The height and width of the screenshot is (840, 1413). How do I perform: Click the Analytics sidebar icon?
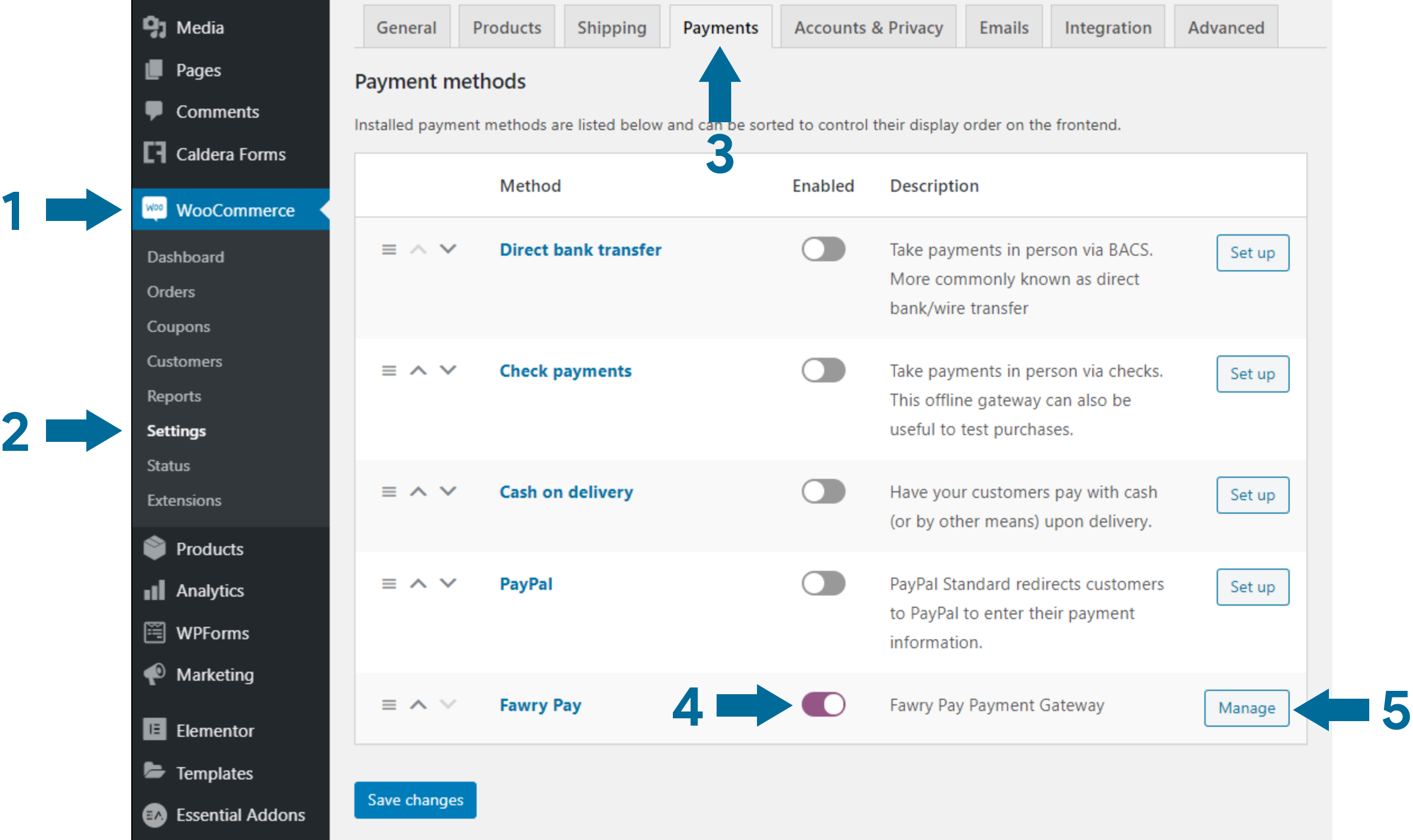(x=154, y=589)
